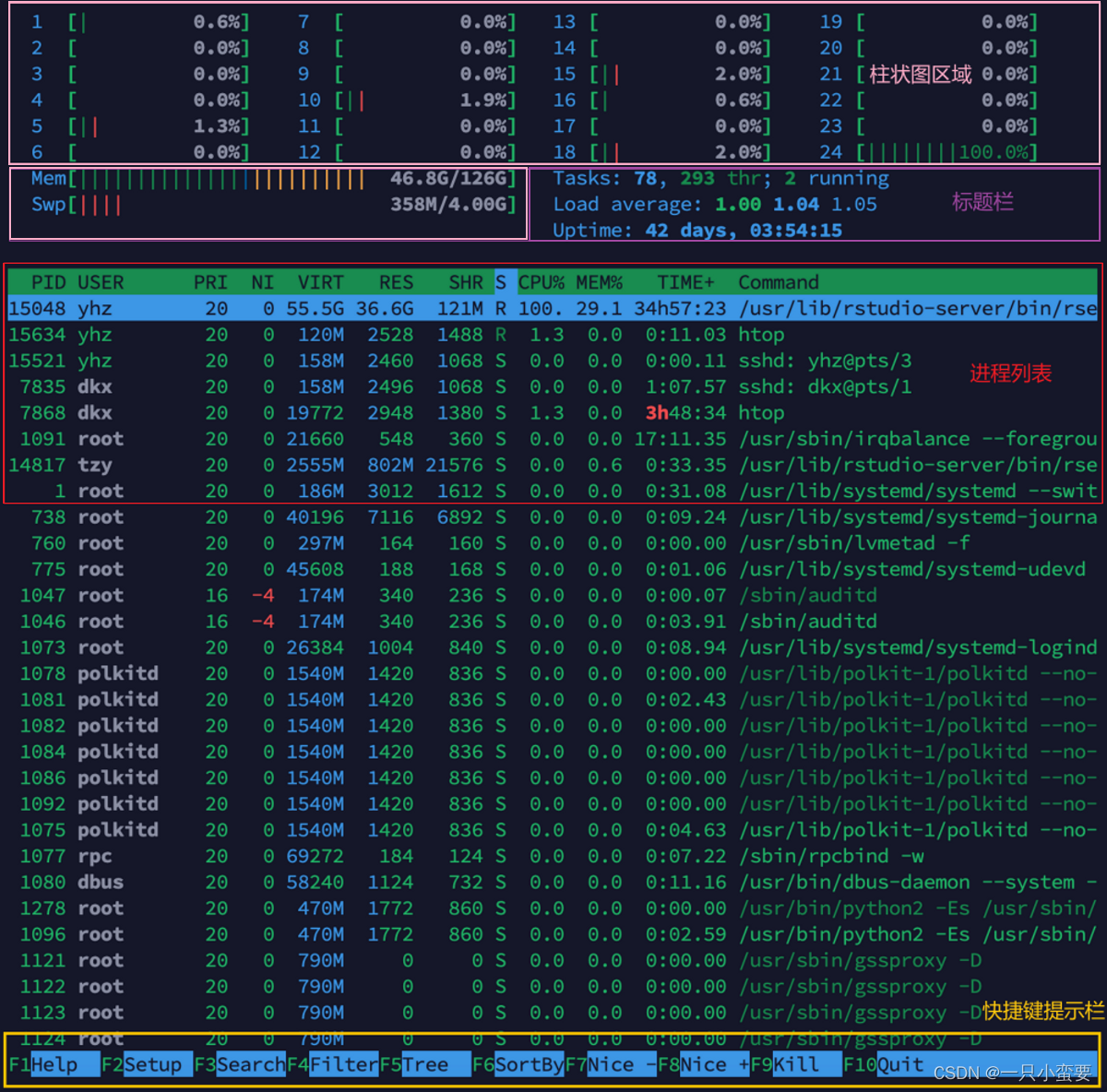Sort by the VIRT column header
This screenshot has height=1092, width=1107.
(x=320, y=282)
